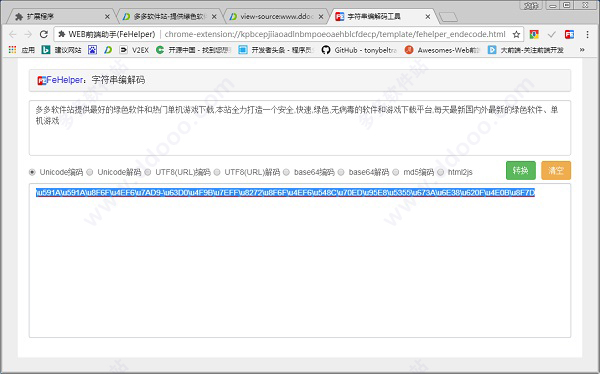Click the gray checkmark extension icon
Screen dimensions: 600x374
coord(551,34)
